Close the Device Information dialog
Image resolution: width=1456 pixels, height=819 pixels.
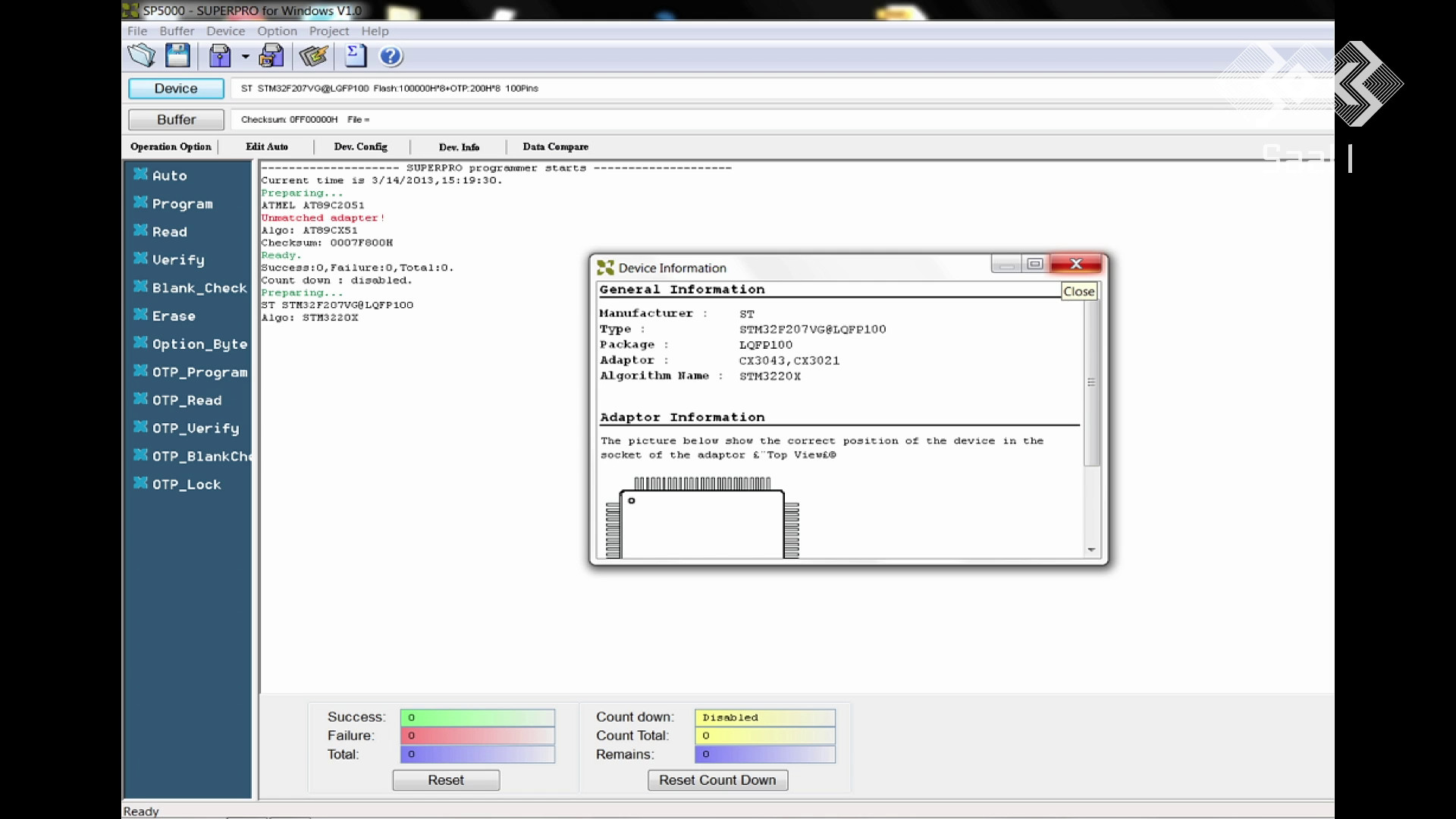tap(1075, 264)
